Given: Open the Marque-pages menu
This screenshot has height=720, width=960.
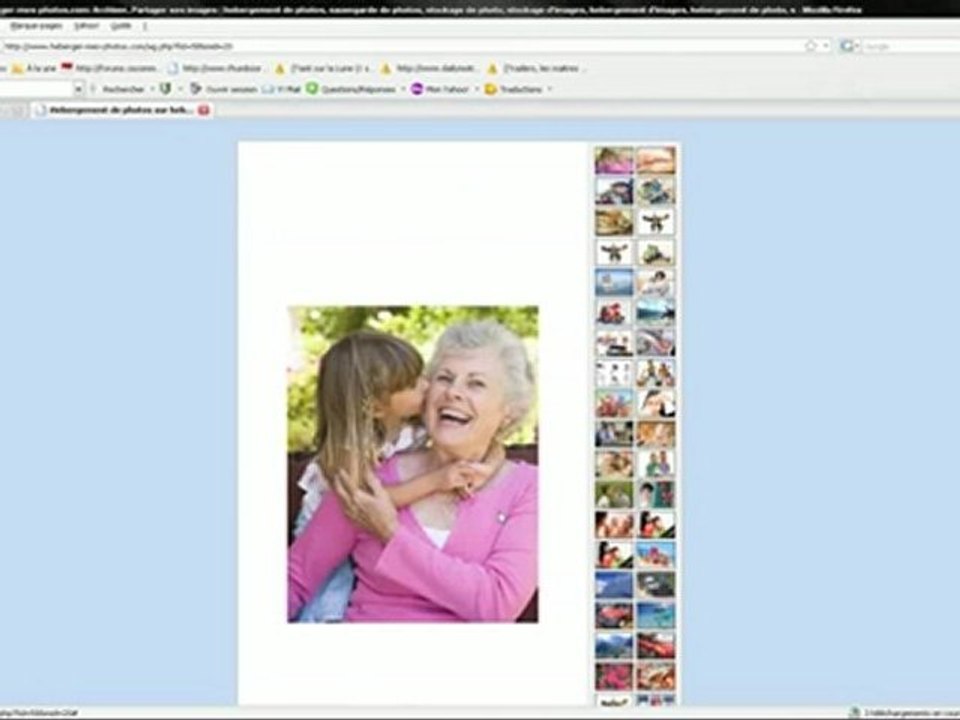Looking at the screenshot, I should point(36,26).
